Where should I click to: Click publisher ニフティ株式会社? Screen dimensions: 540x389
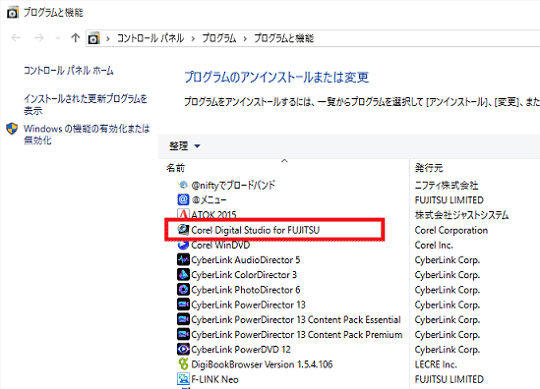tap(446, 185)
